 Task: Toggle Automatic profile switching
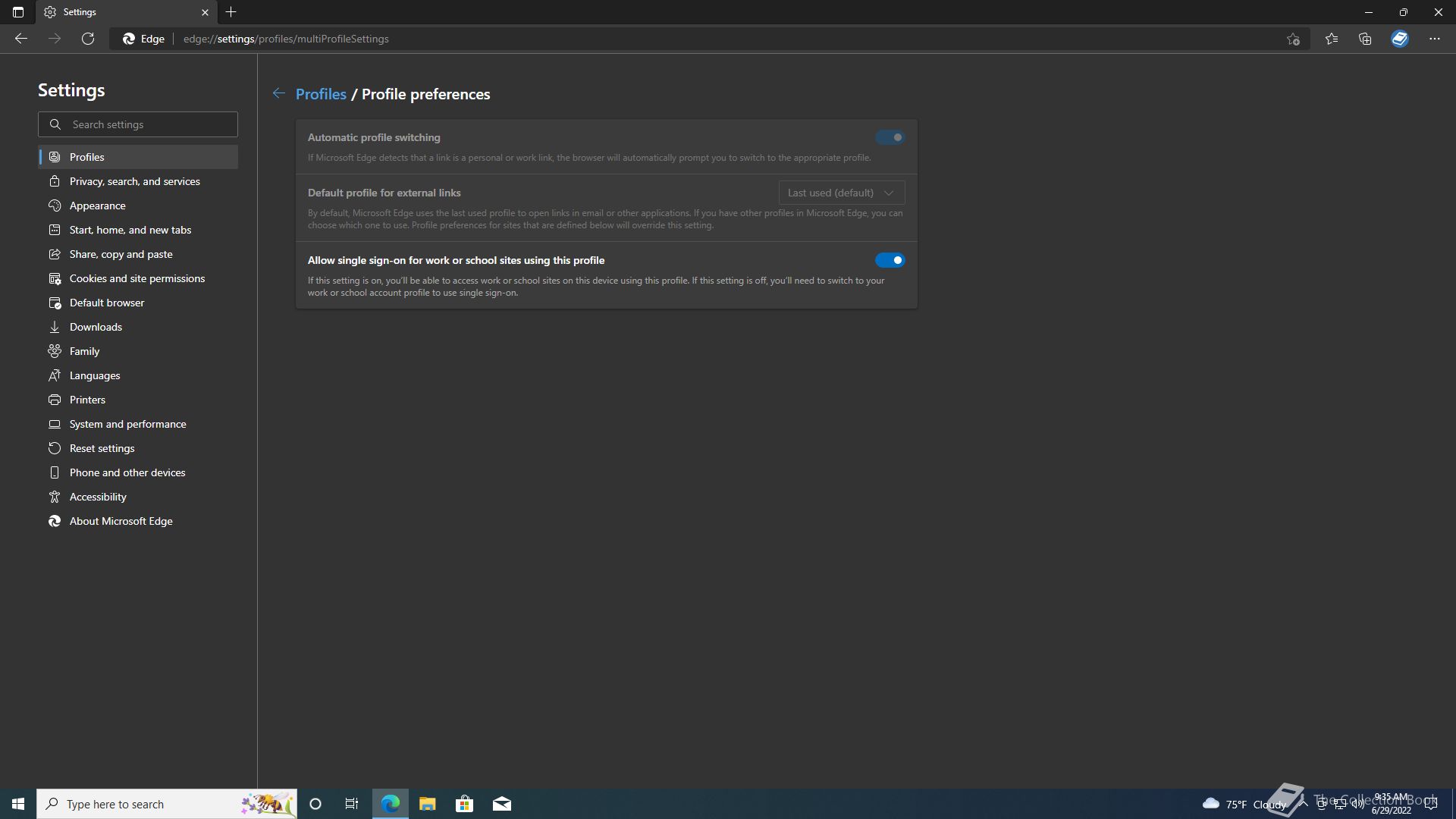click(x=890, y=137)
